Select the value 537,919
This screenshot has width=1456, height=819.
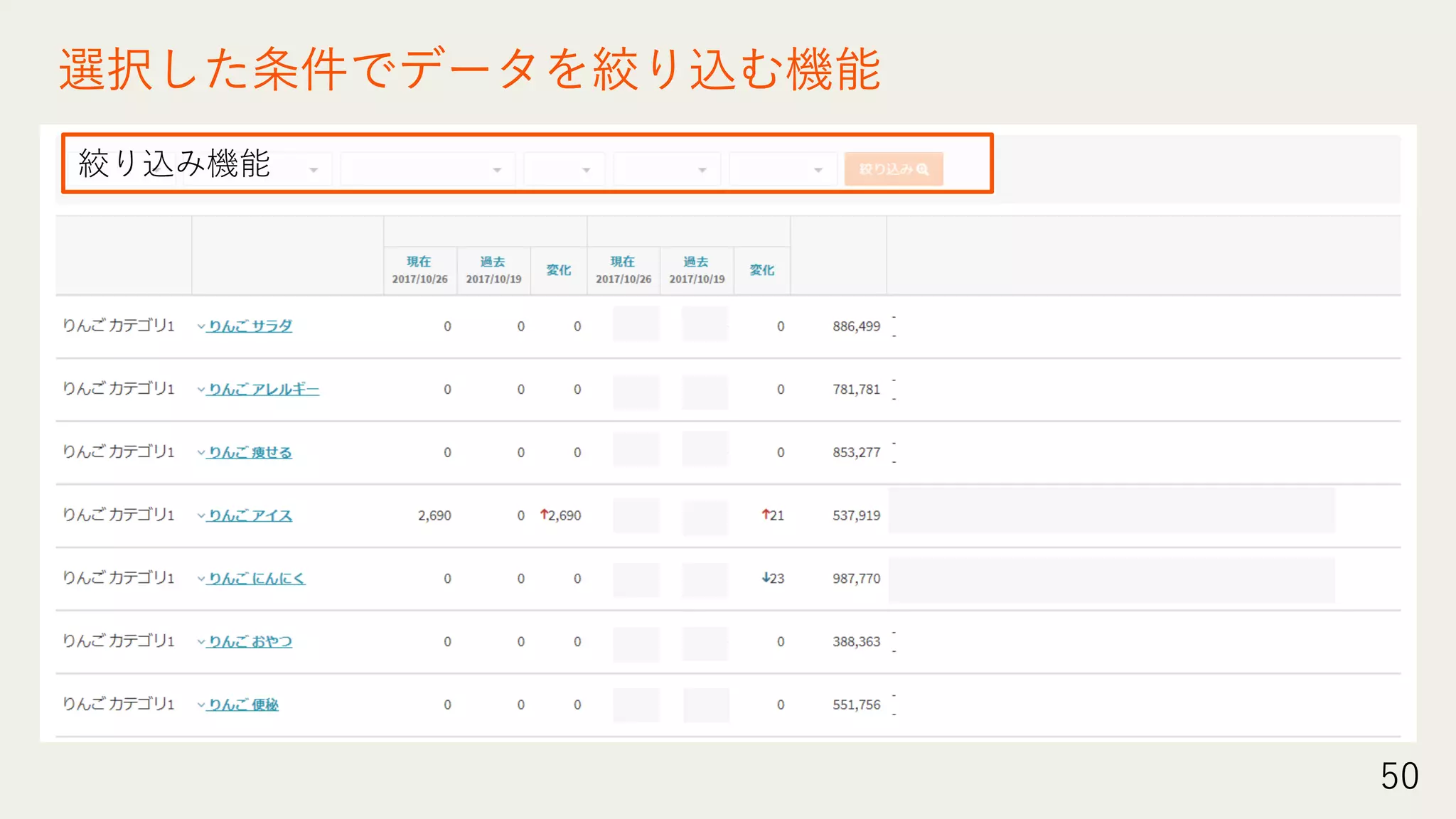(857, 515)
